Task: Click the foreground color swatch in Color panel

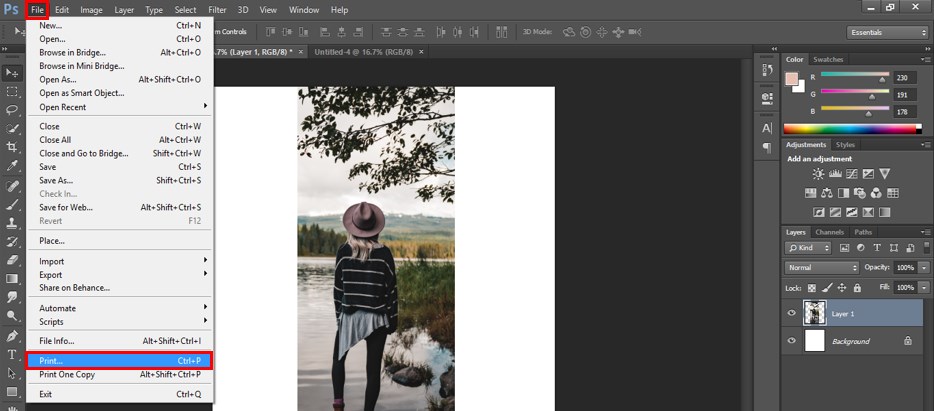Action: pos(792,79)
